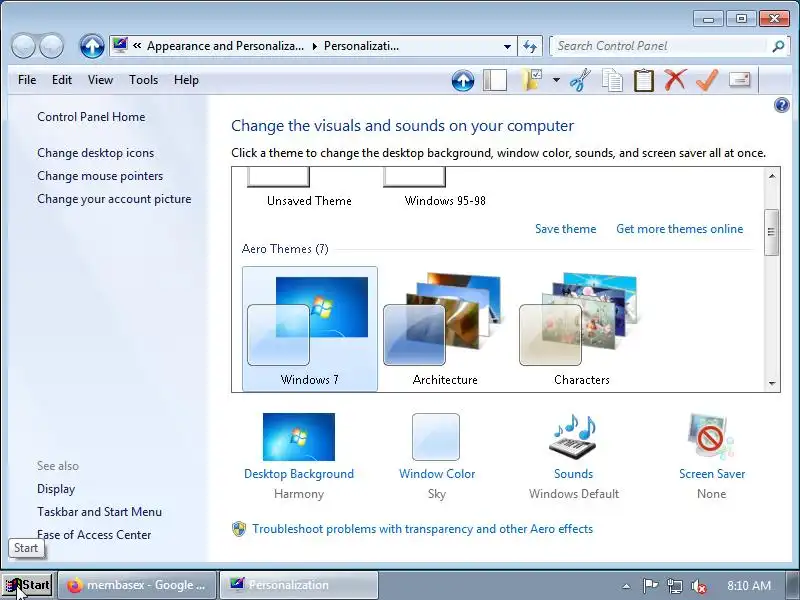Click the magnifier search icon
The height and width of the screenshot is (600, 800).
(778, 46)
